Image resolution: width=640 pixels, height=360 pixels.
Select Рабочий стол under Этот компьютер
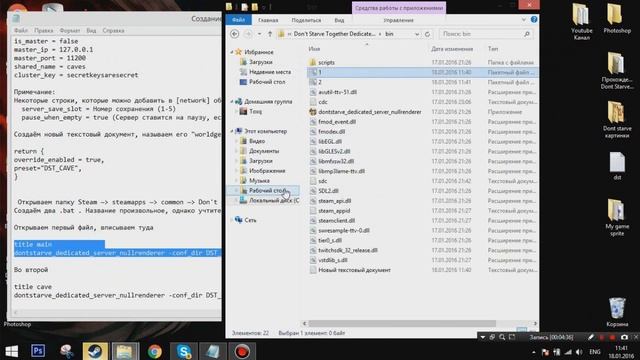(x=267, y=191)
